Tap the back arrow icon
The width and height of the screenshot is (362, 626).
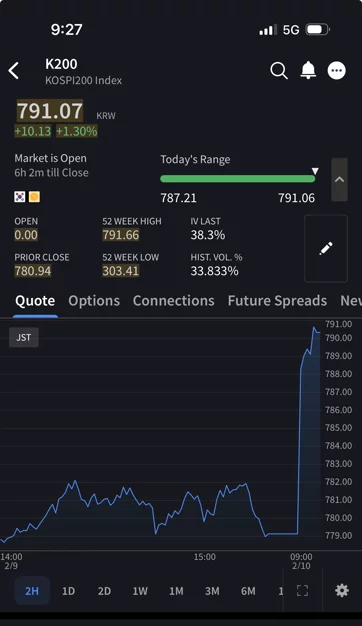14,71
